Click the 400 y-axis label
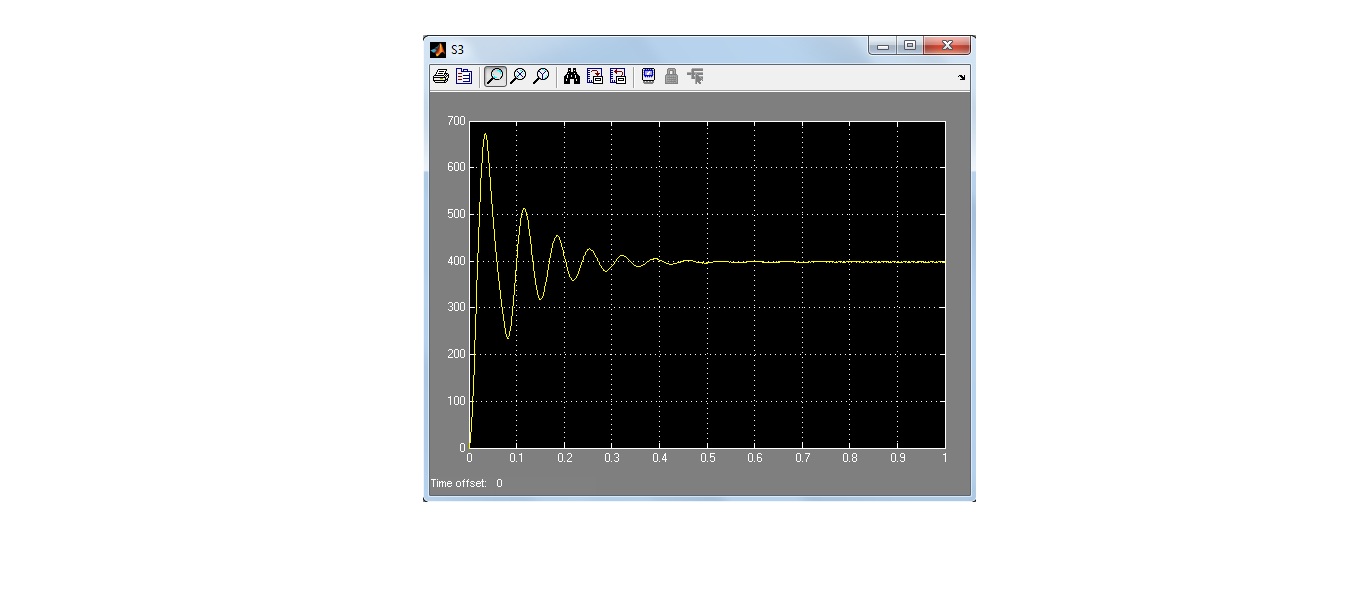The height and width of the screenshot is (613, 1360). click(456, 261)
